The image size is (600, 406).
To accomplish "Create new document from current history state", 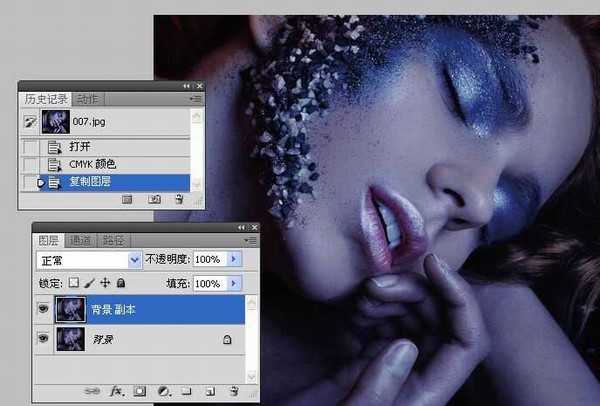I will click(128, 199).
